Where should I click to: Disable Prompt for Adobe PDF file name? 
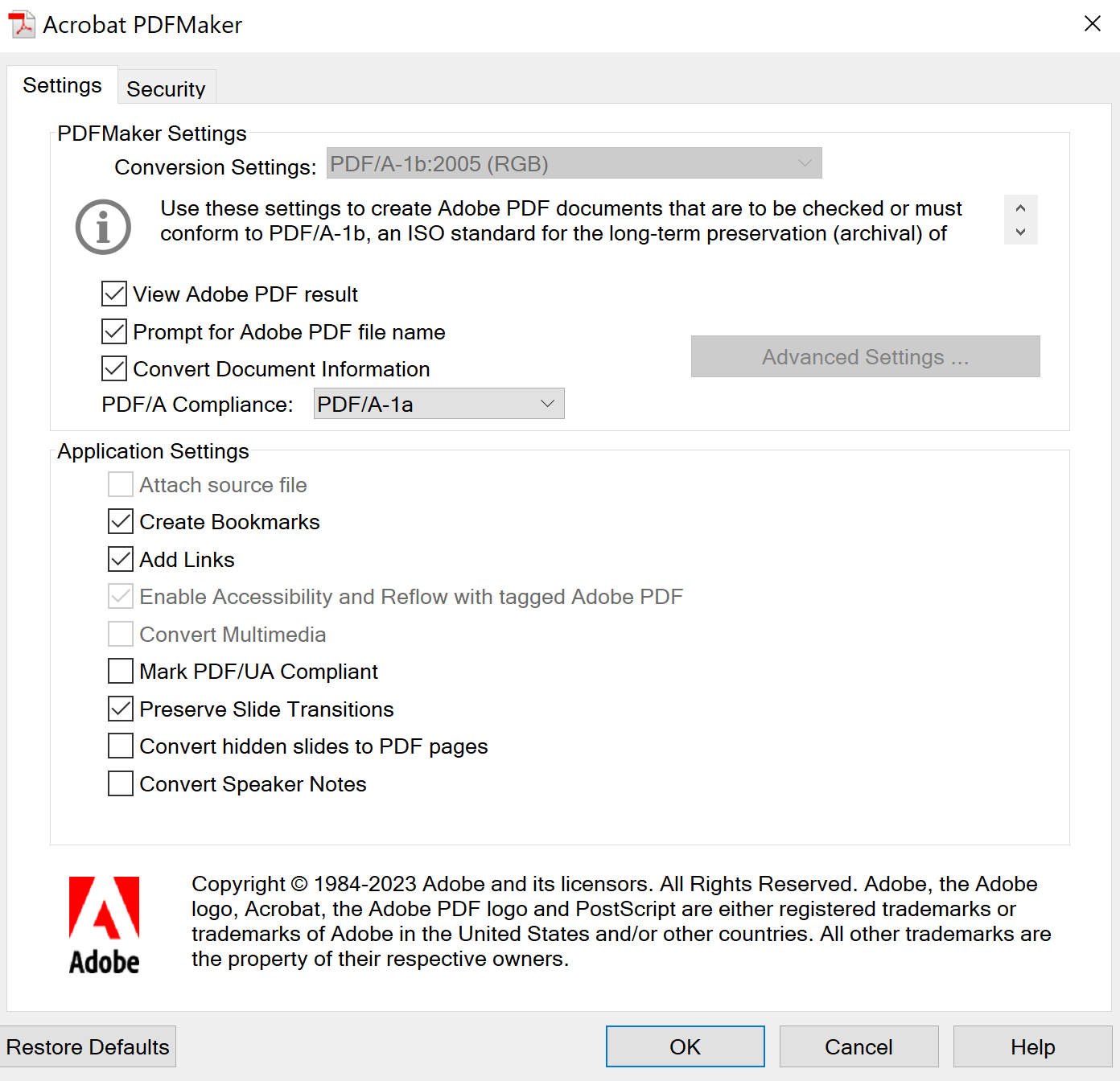pos(113,331)
